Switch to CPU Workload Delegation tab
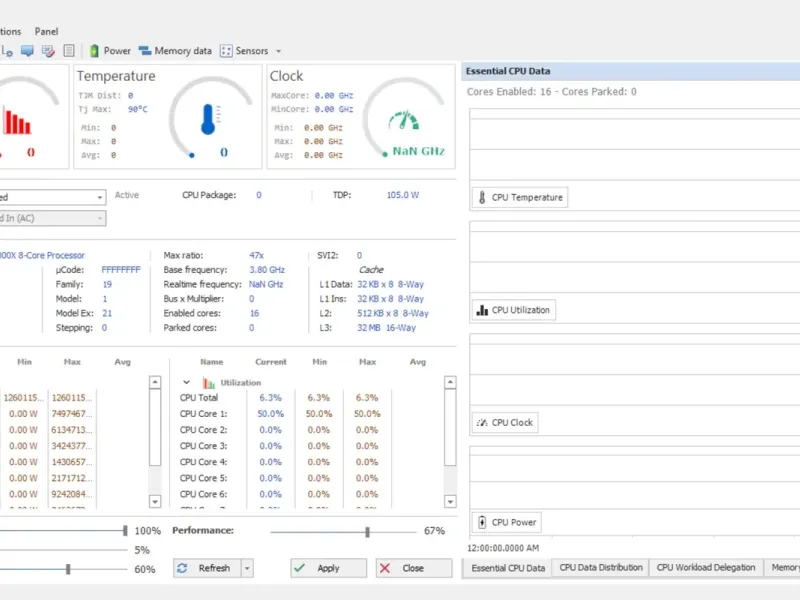The image size is (800, 600). point(705,568)
